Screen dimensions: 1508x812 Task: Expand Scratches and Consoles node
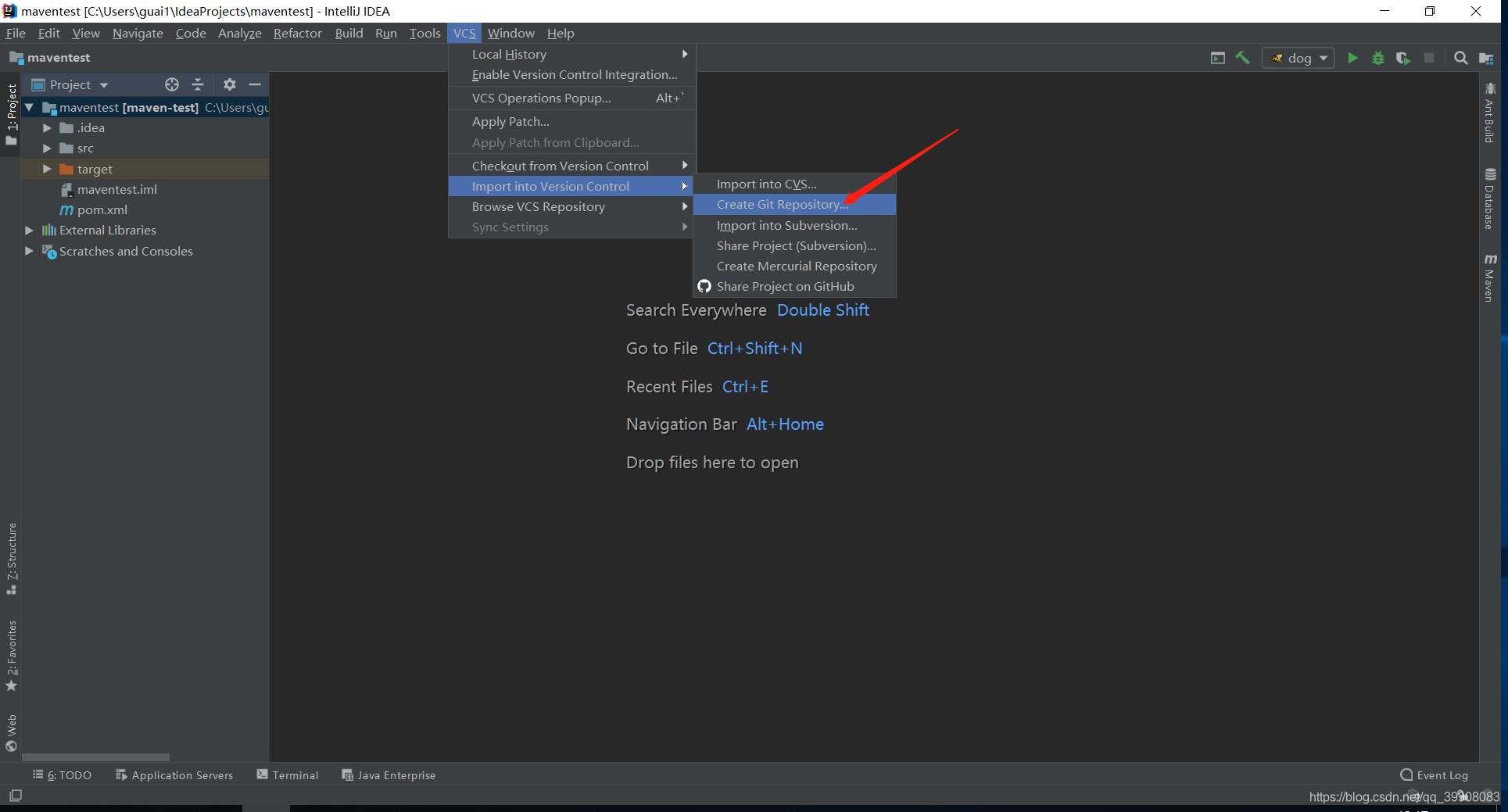pos(29,251)
